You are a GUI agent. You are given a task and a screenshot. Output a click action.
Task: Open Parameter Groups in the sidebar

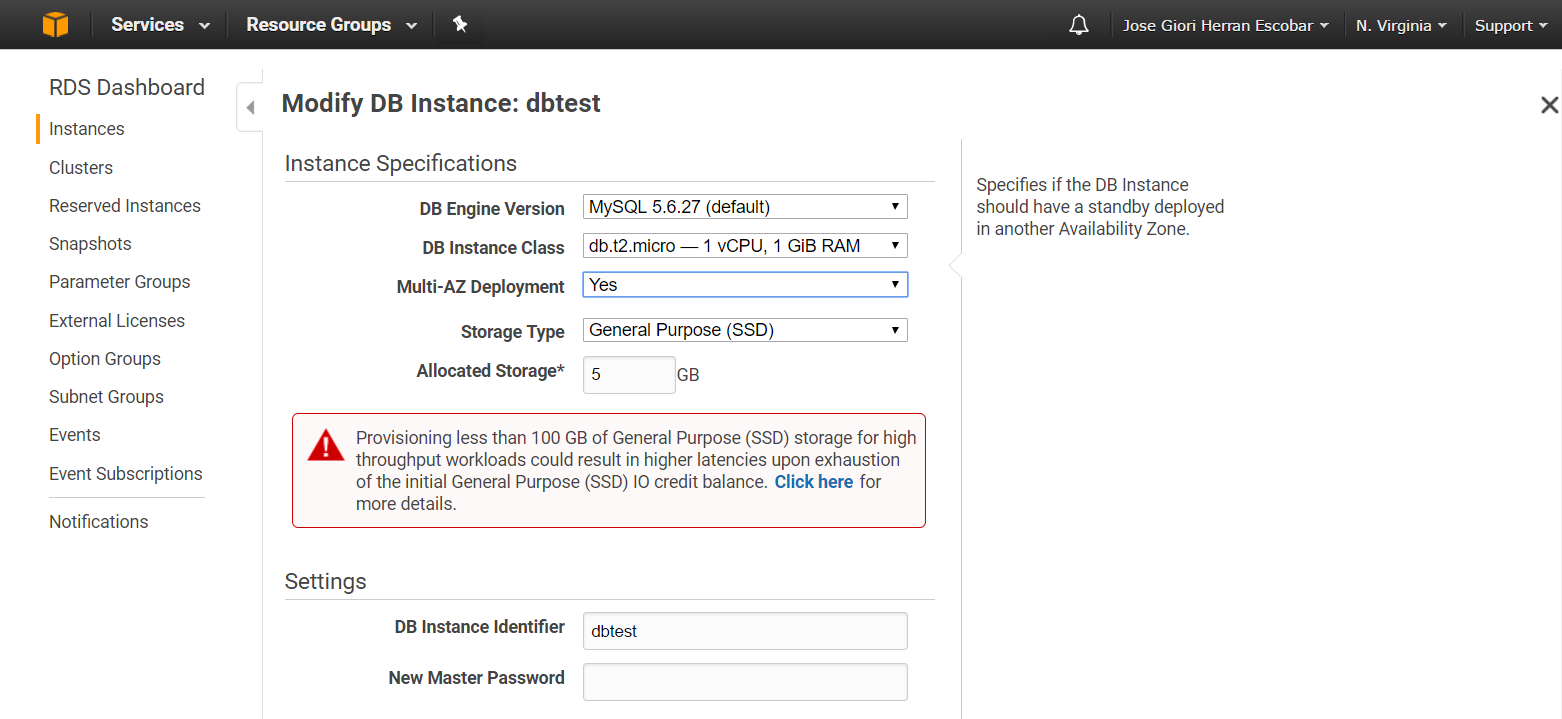pos(120,282)
